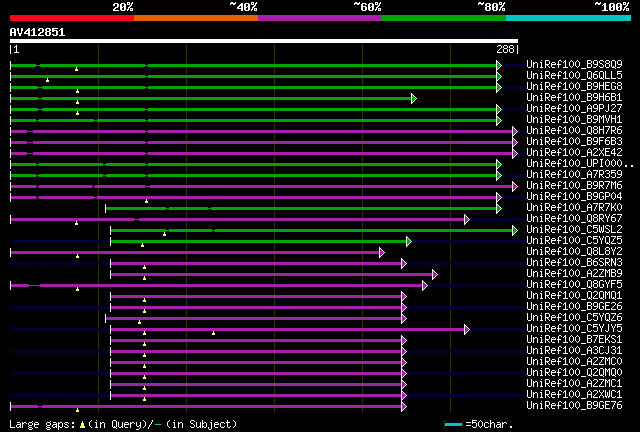The width and height of the screenshot is (640, 432).
Task: Click the query end position label 288
Action: point(505,49)
